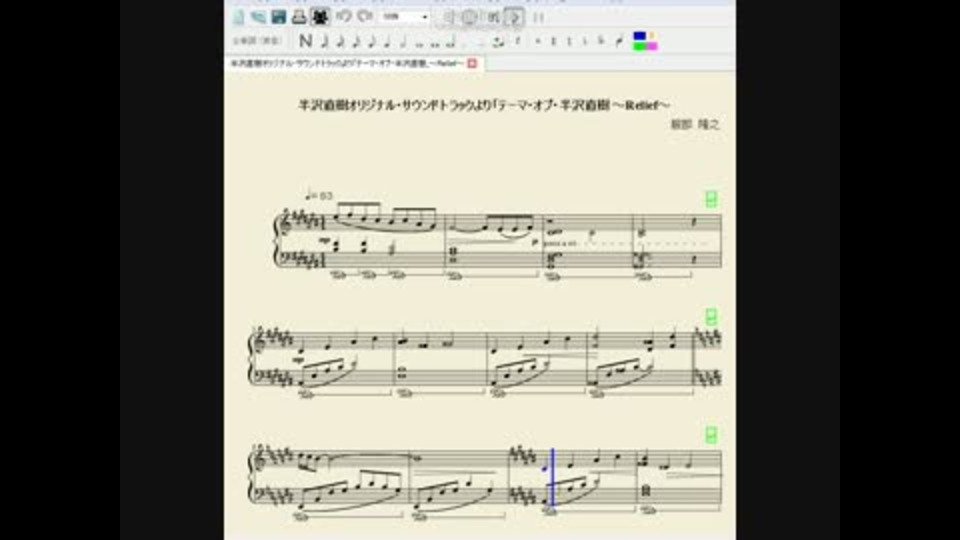
Task: Start playback with the play button
Action: click(514, 17)
